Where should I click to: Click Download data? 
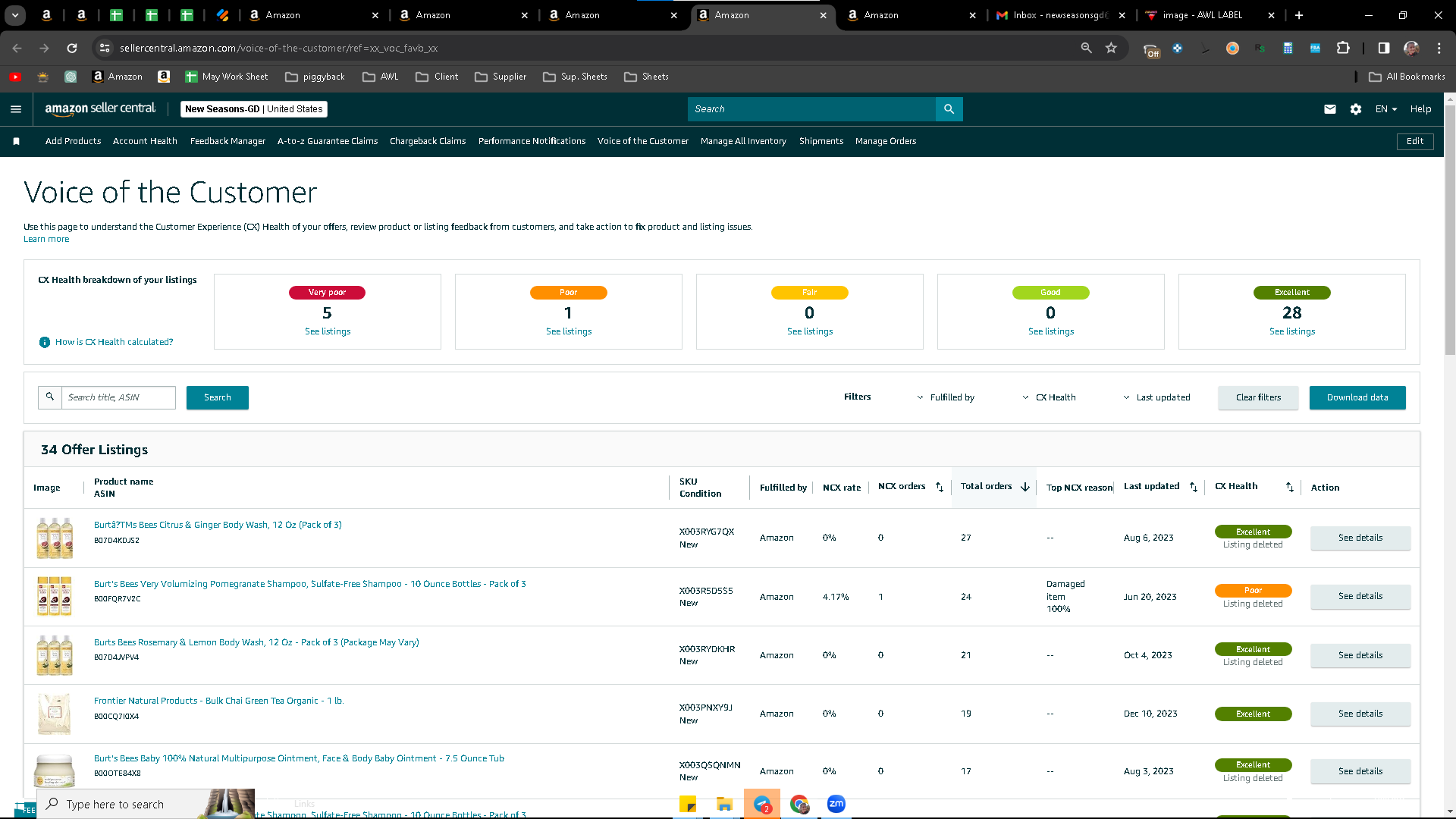pos(1357,397)
